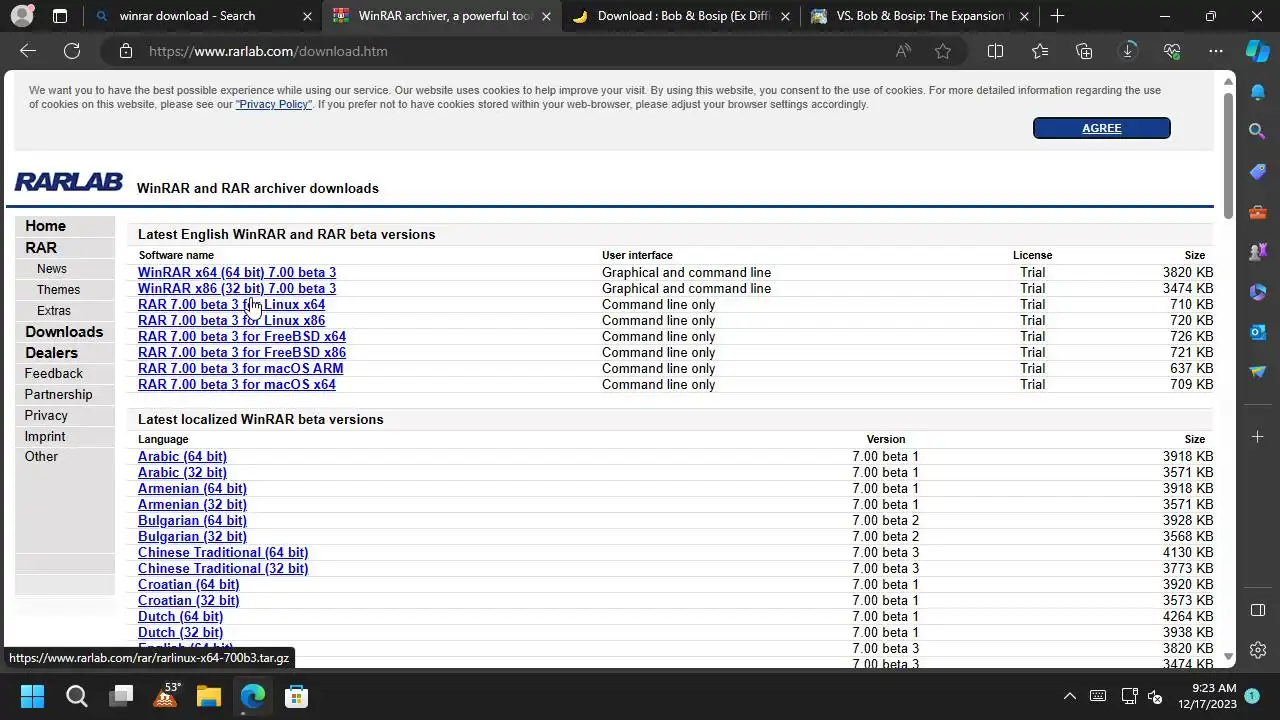Download Dutch (64 bit) version
The height and width of the screenshot is (720, 1280).
pos(180,616)
